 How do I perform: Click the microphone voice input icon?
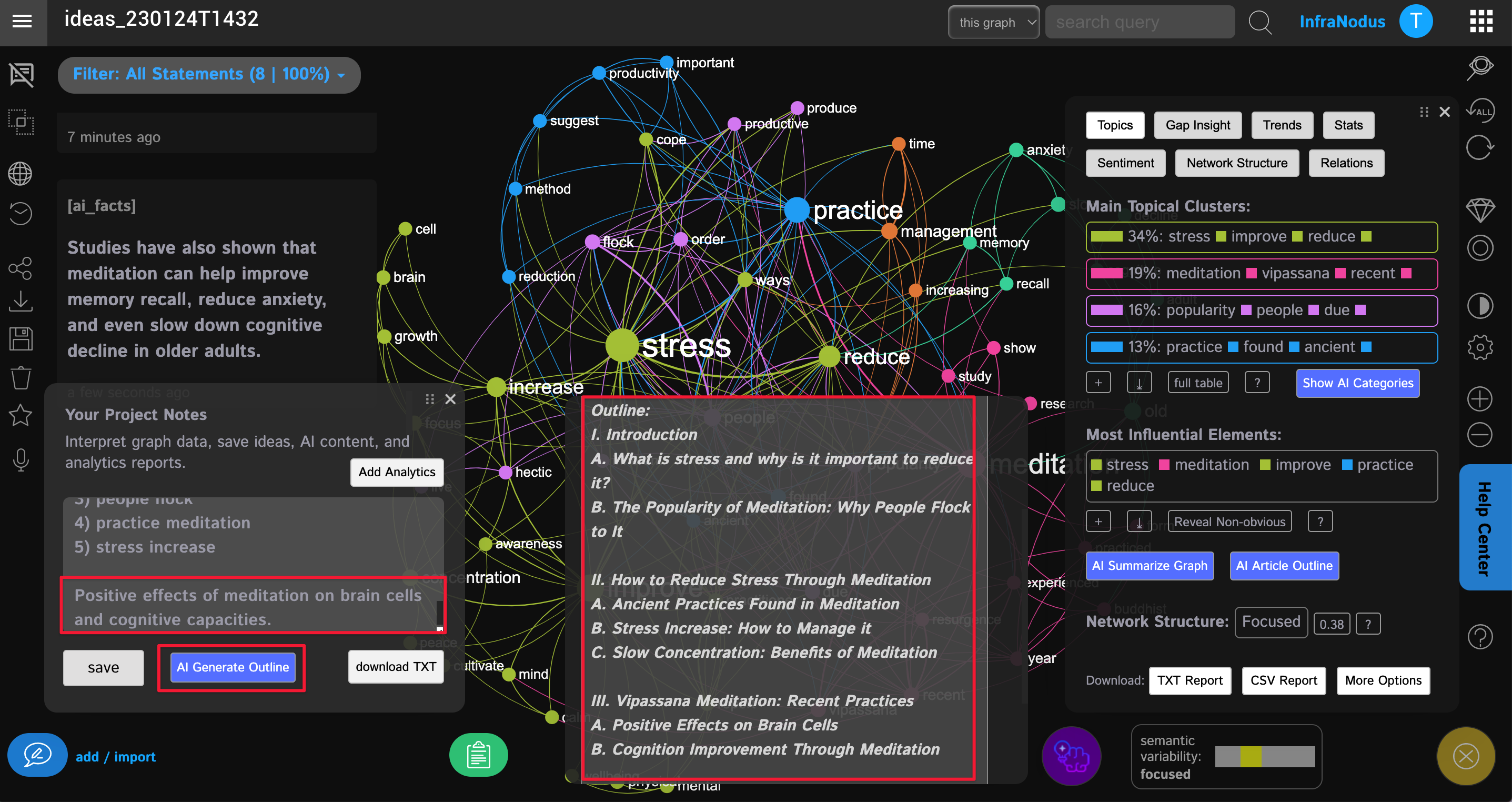[x=21, y=460]
